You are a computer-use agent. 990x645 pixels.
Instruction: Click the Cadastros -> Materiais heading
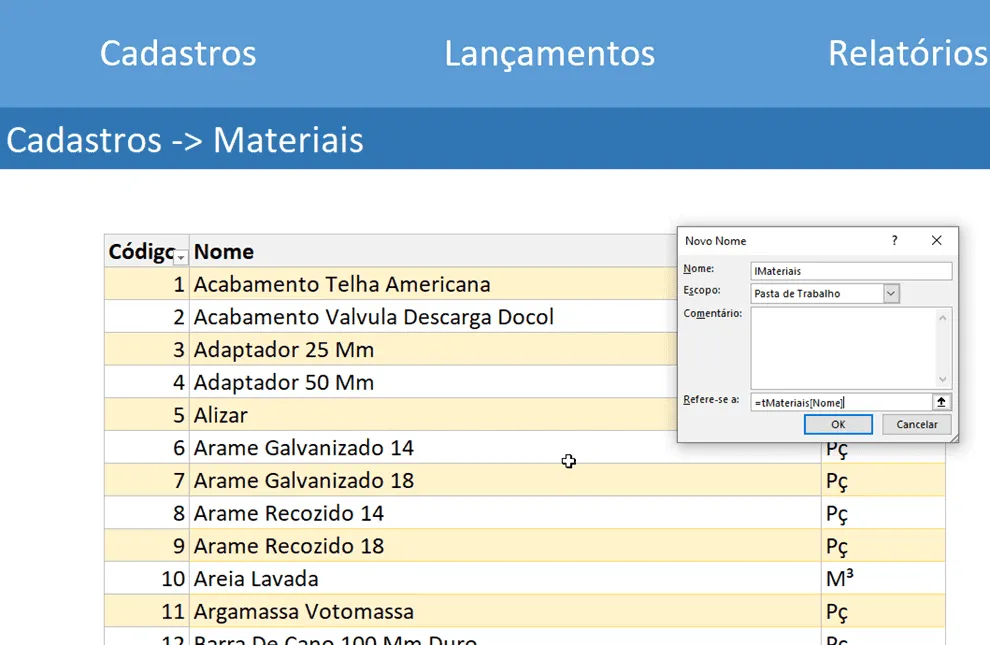[x=185, y=140]
